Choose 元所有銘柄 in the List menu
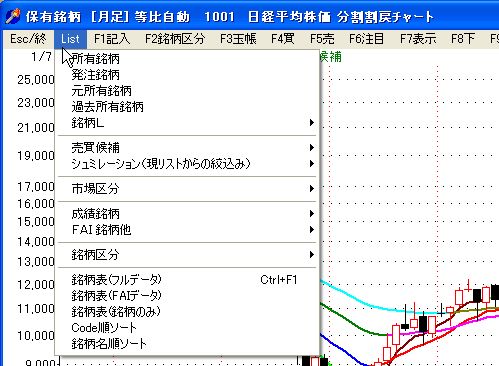The width and height of the screenshot is (499, 366). 187,91
